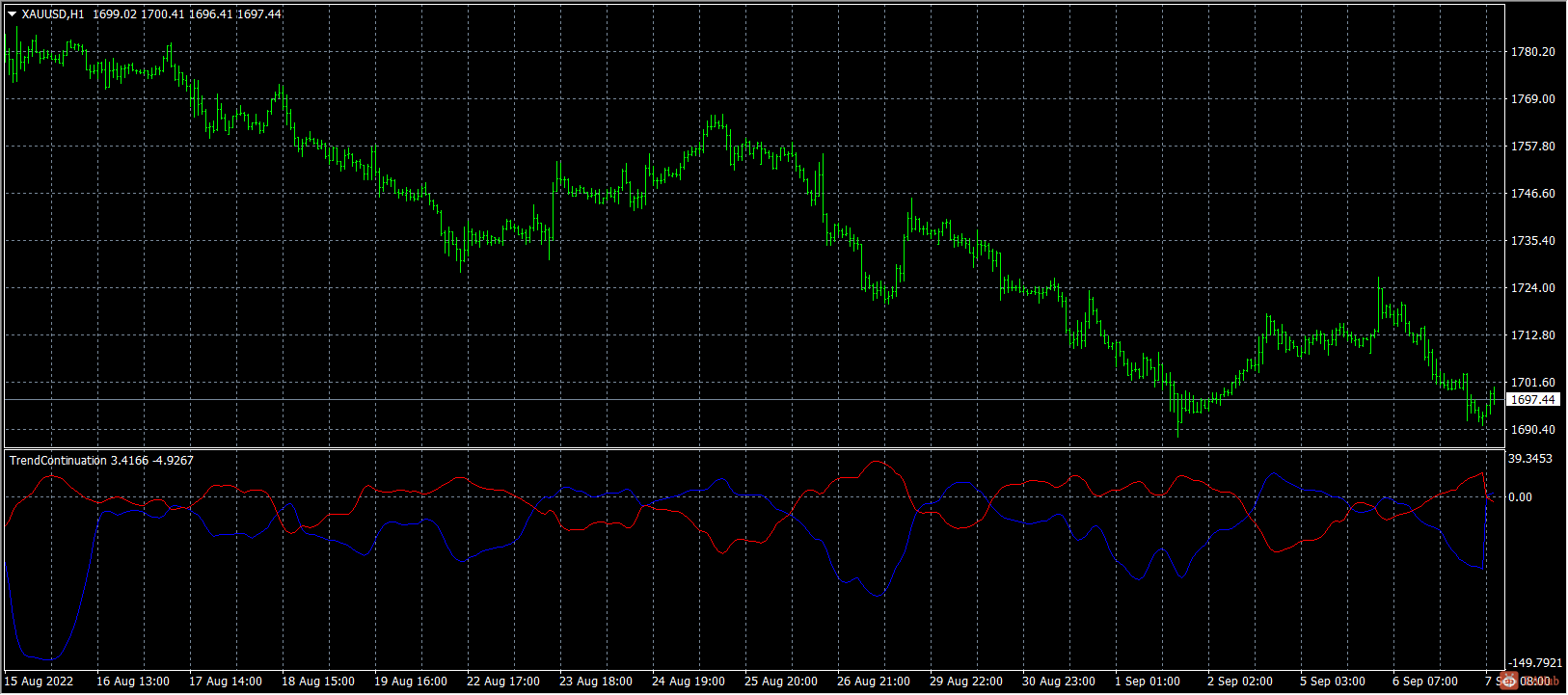The height and width of the screenshot is (695, 1568).
Task: Click the 0.00 indicator level label
Action: tap(1520, 497)
